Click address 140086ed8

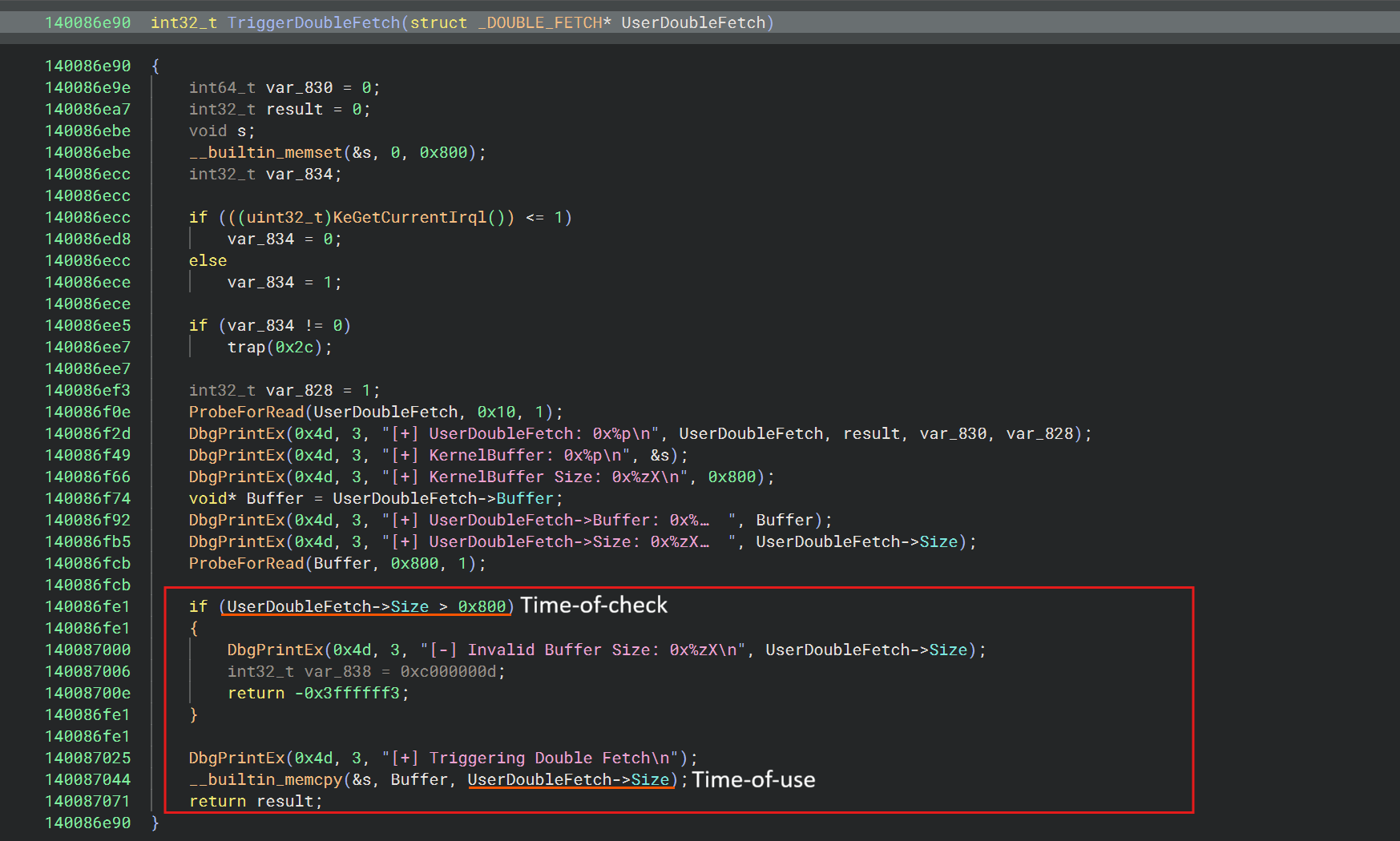pyautogui.click(x=87, y=239)
